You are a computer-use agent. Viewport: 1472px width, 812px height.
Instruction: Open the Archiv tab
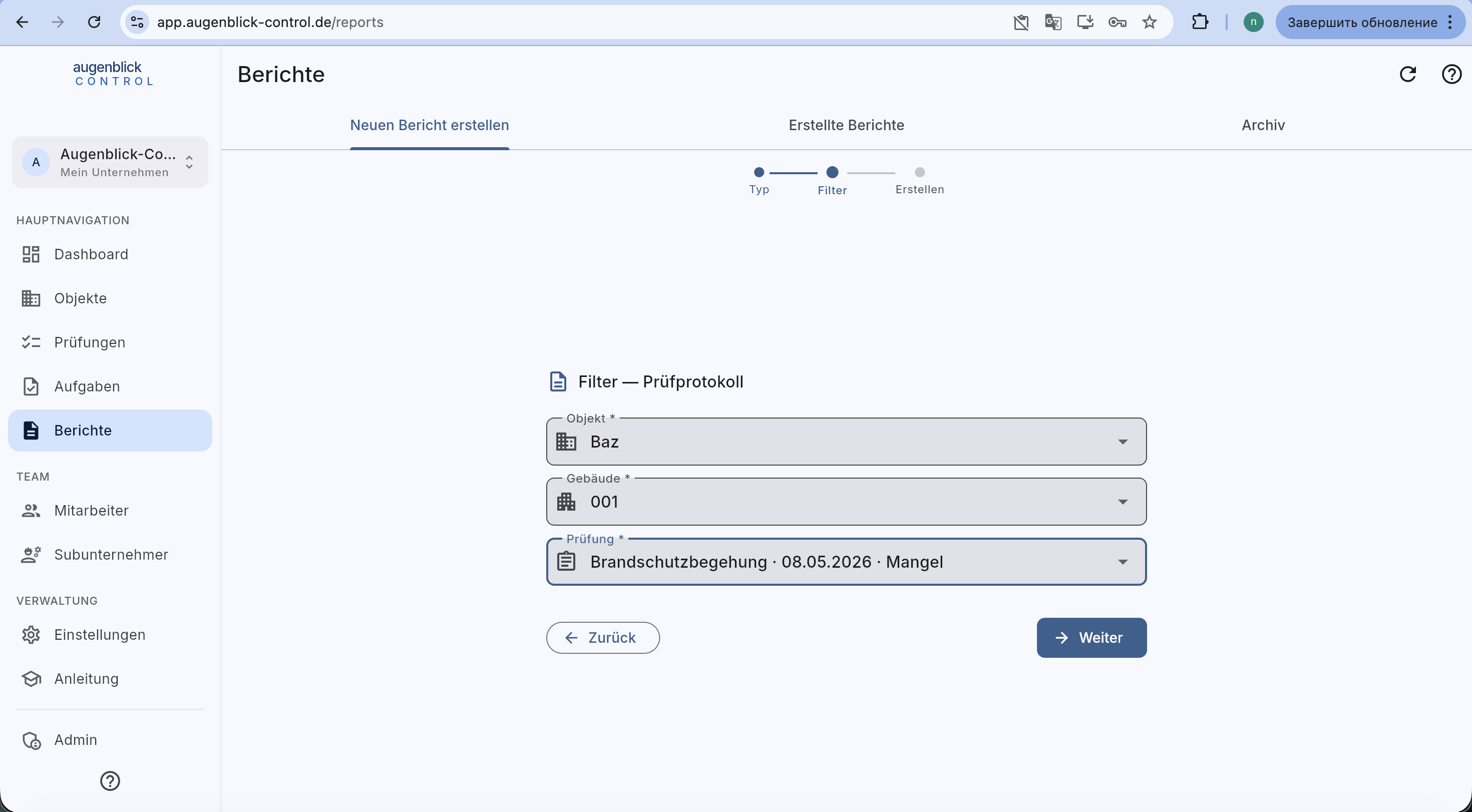1263,125
